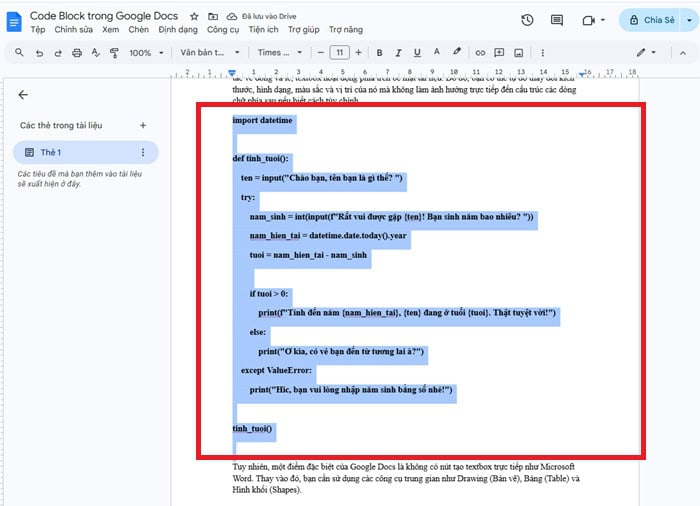Increase font size with plus button
Screen dimensions: 700x506
[358, 53]
